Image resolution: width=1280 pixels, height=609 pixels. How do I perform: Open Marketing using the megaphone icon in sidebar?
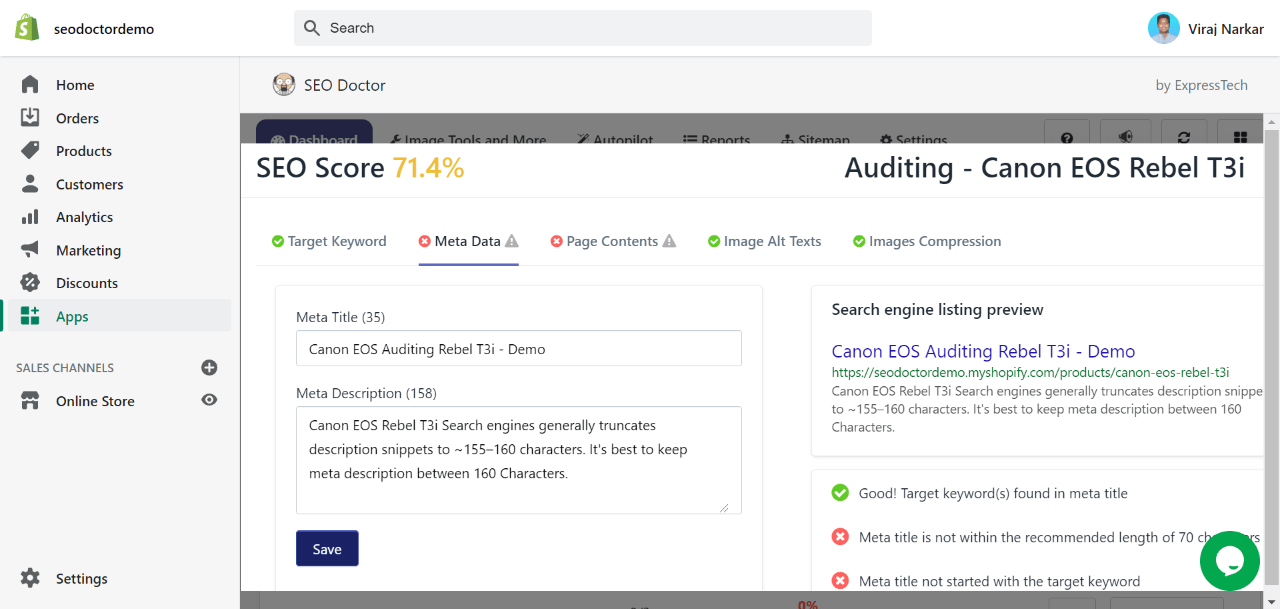pyautogui.click(x=30, y=250)
